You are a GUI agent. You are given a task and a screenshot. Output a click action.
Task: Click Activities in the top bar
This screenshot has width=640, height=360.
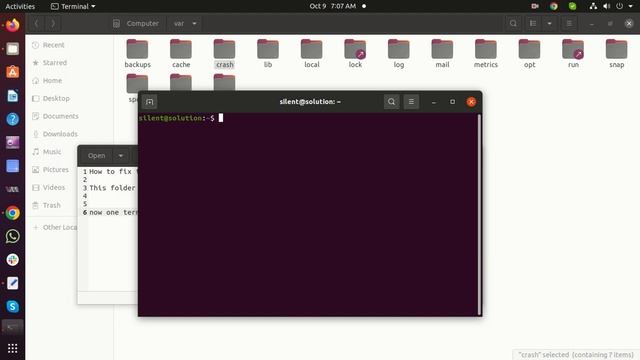click(x=20, y=7)
